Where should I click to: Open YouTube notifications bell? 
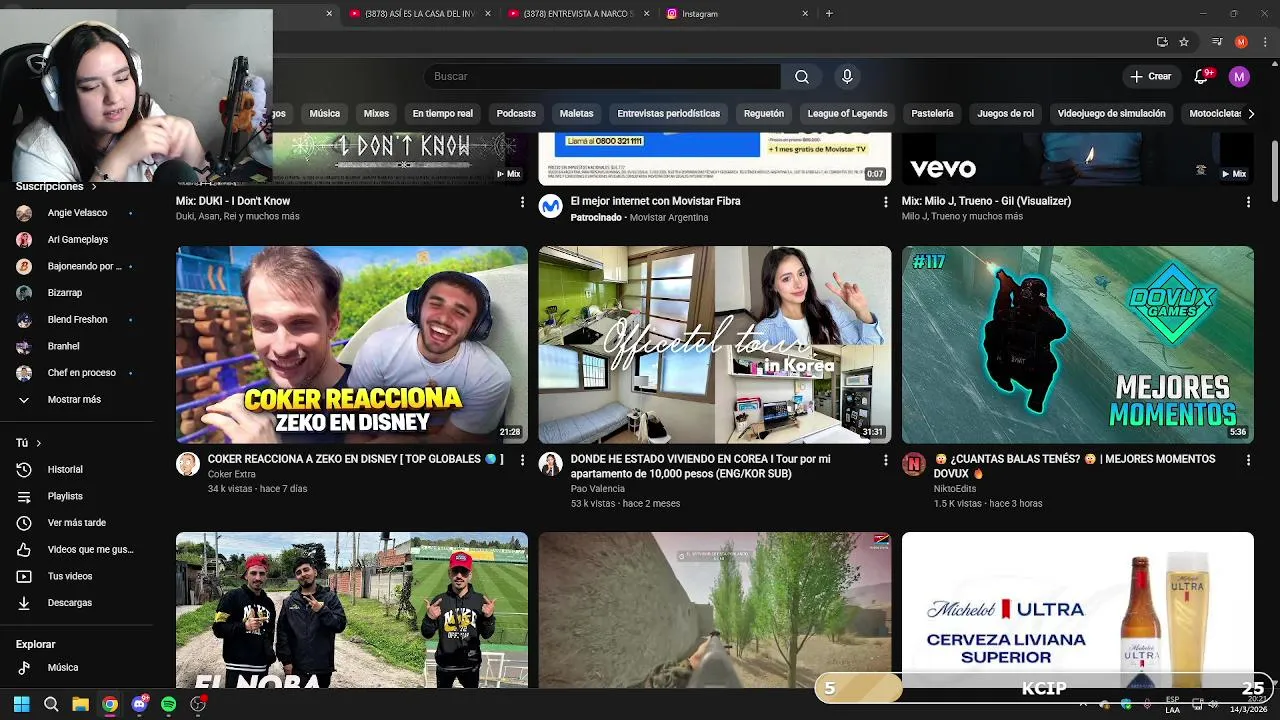tap(1202, 77)
